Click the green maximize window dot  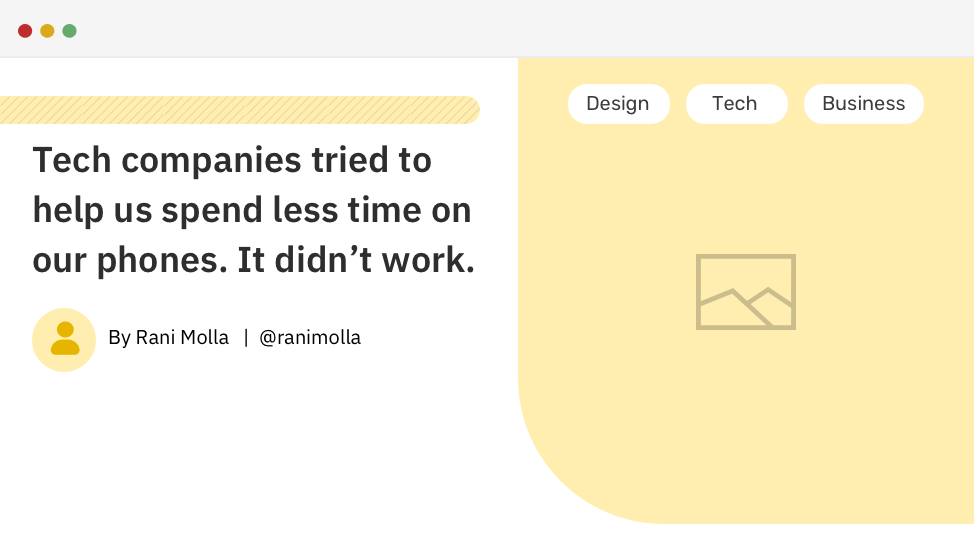[69, 31]
